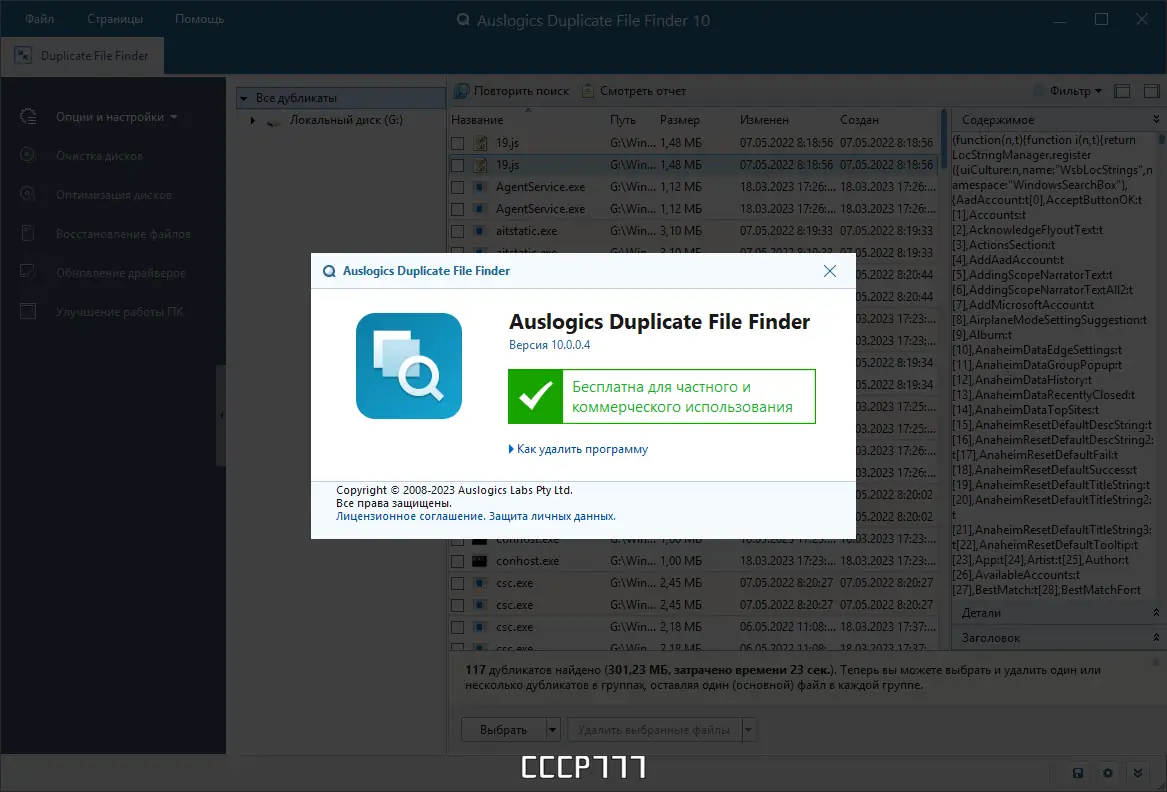The width and height of the screenshot is (1167, 792).
Task: Open the 'Защита личных данных' link
Action: click(551, 516)
